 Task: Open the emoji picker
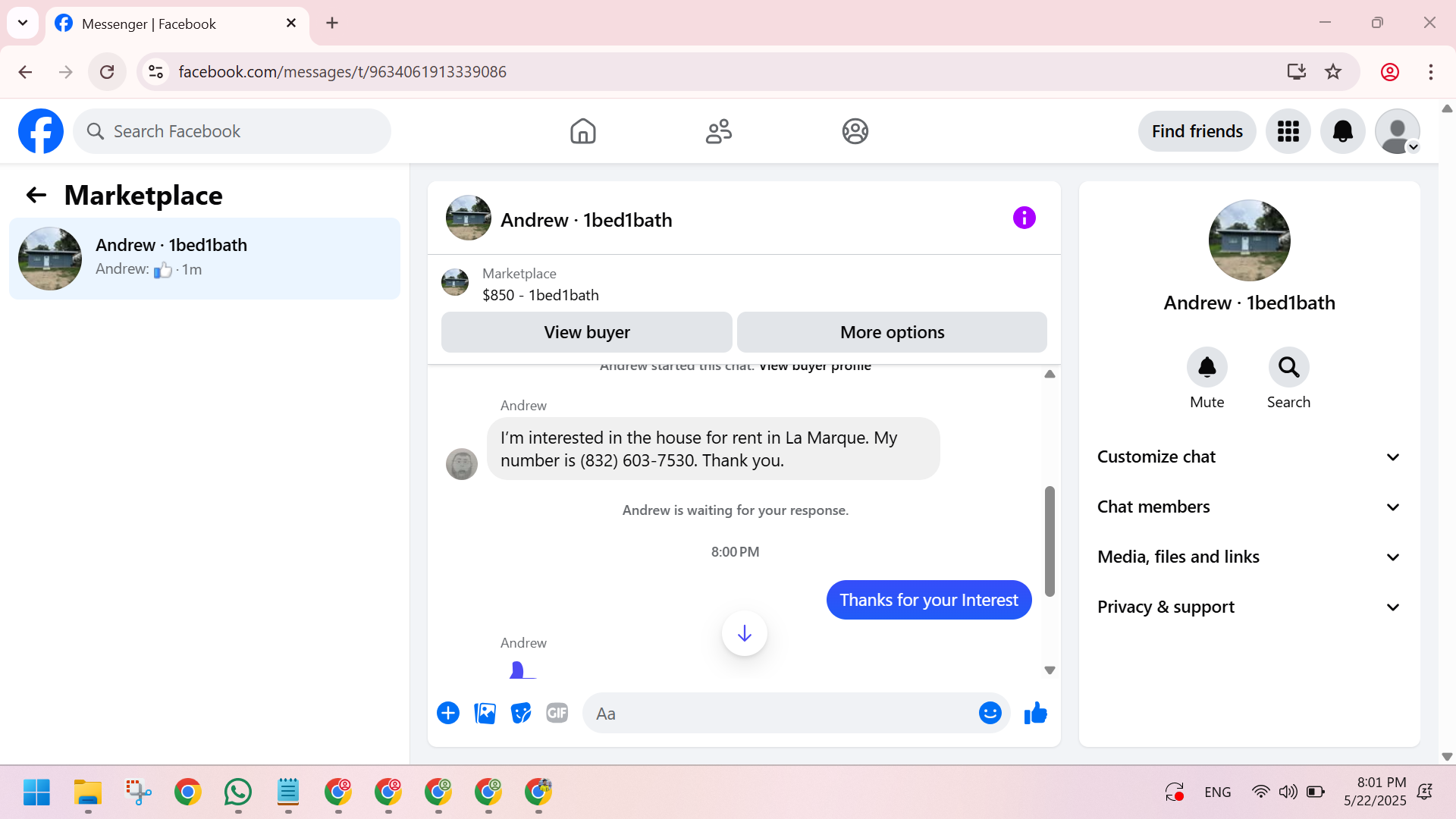coord(990,713)
